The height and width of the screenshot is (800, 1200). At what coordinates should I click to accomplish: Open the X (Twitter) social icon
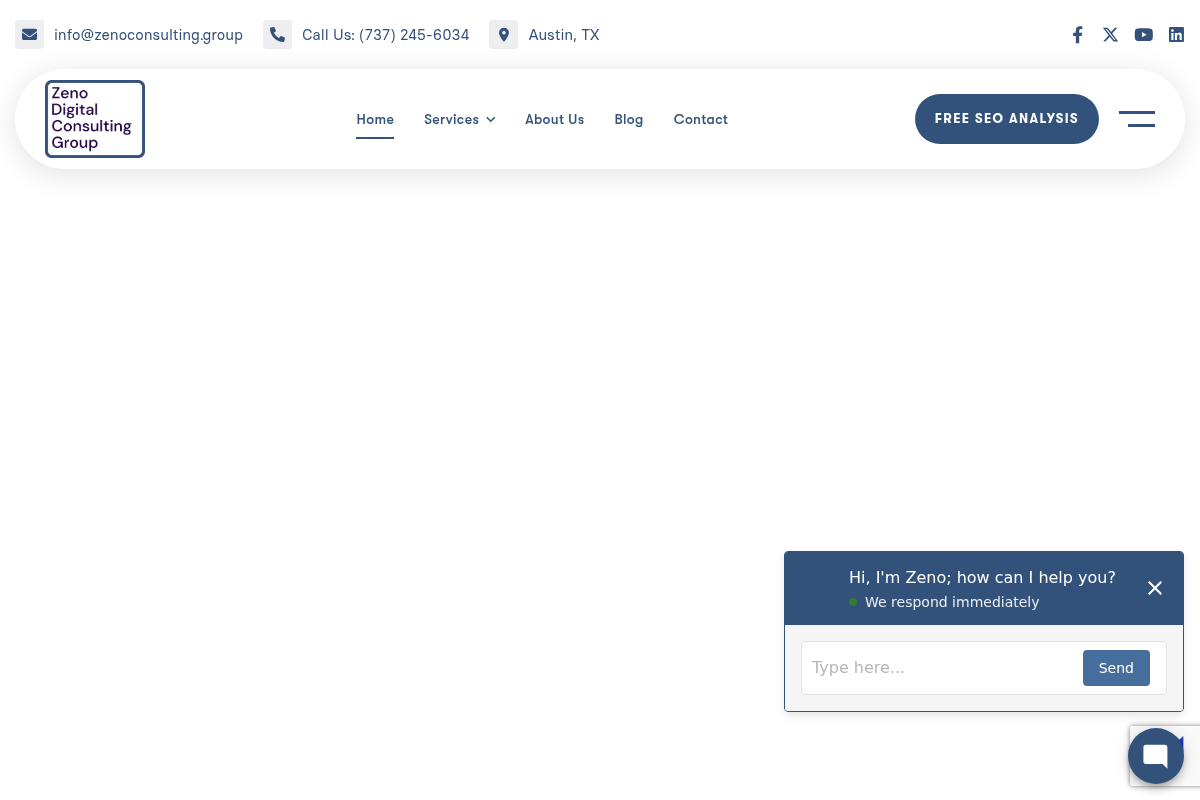click(x=1110, y=35)
